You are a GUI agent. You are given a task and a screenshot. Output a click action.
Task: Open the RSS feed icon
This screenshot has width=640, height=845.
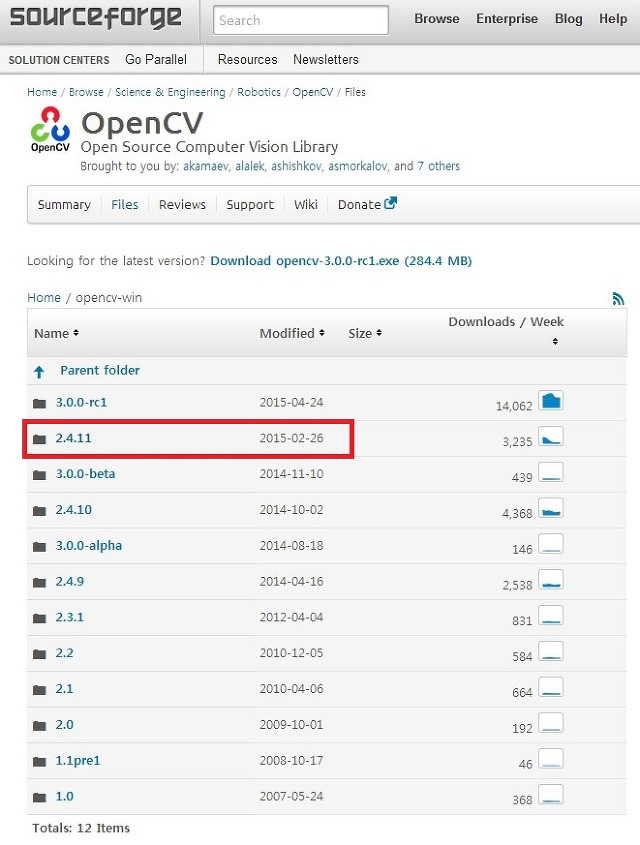618,299
